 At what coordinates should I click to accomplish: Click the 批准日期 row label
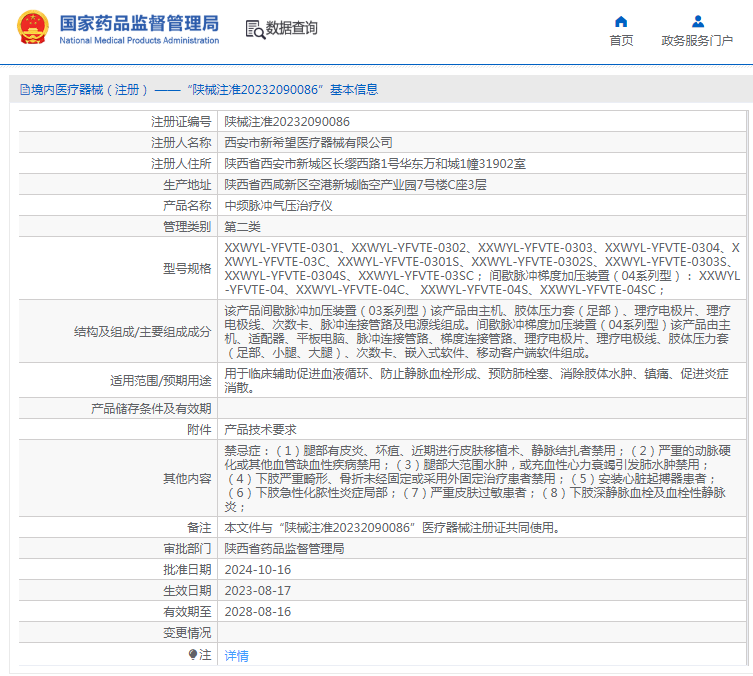[187, 570]
